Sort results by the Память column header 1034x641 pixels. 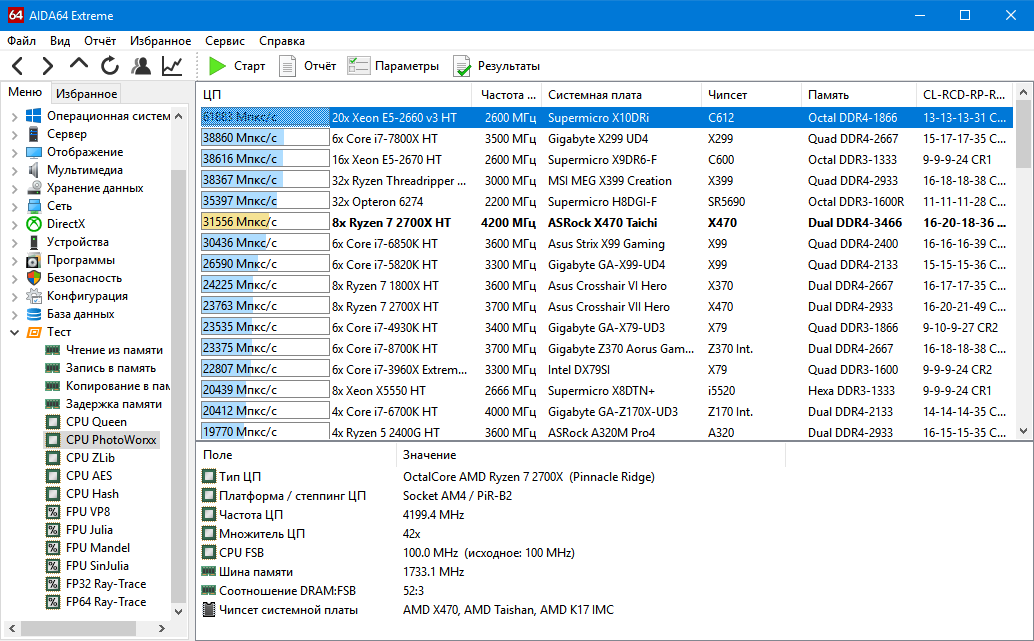click(x=859, y=95)
